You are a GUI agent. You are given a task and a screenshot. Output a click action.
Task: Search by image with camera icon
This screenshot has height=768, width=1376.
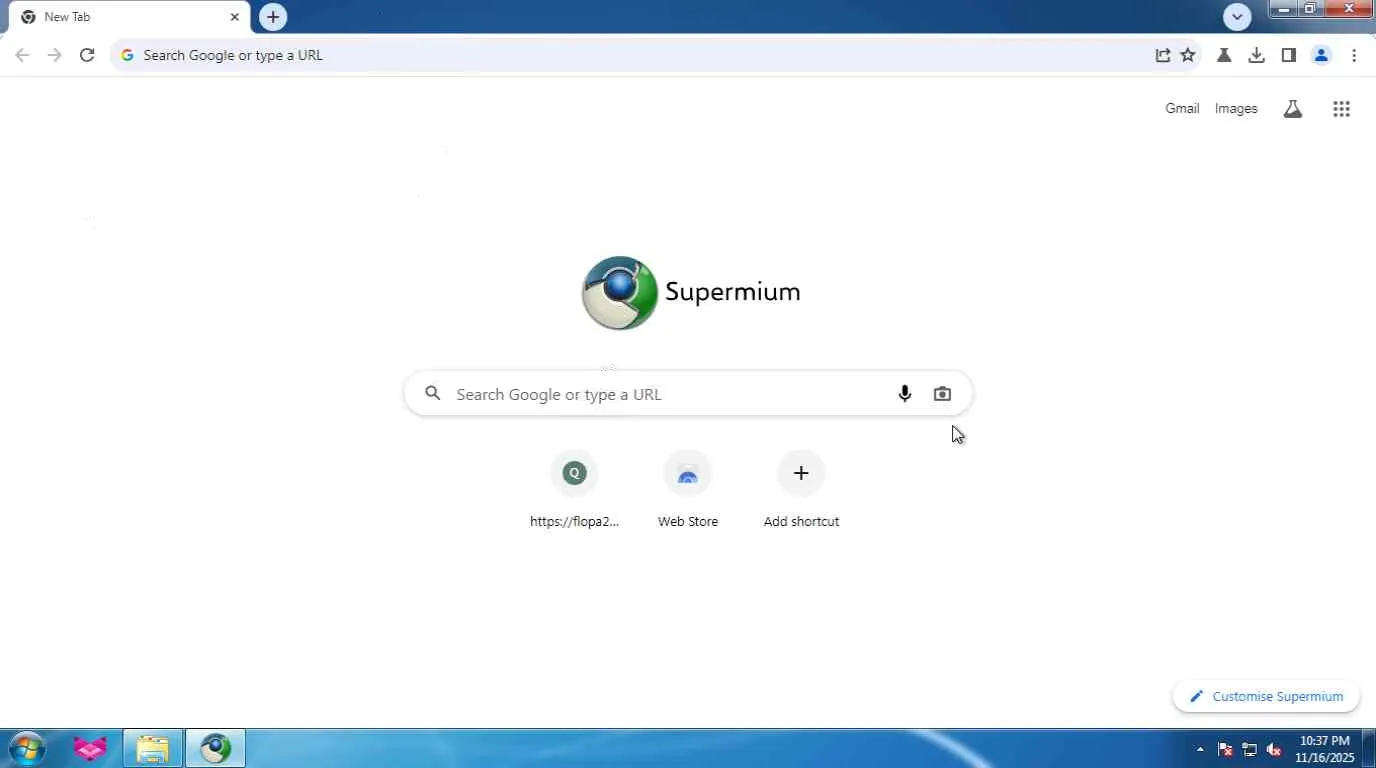(942, 394)
